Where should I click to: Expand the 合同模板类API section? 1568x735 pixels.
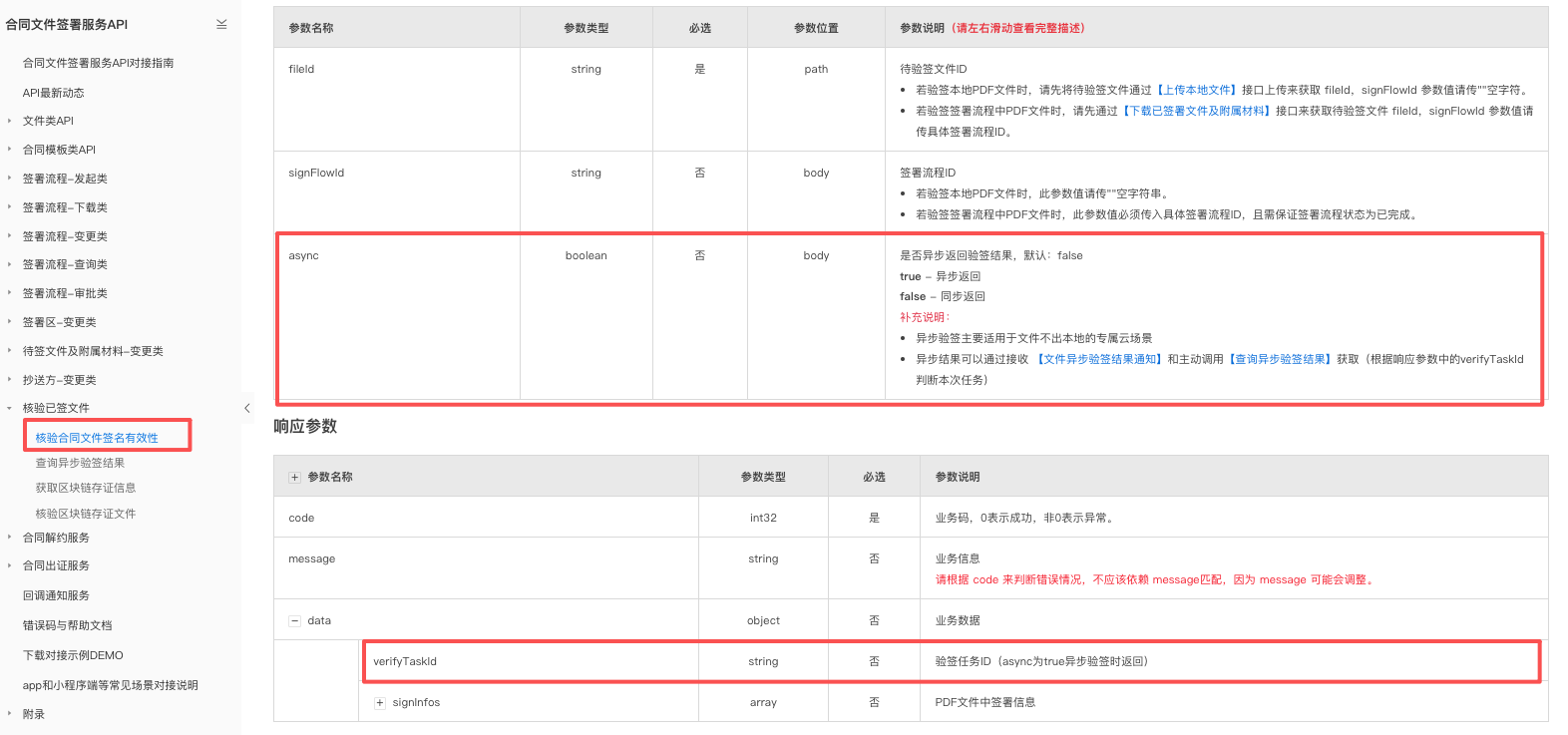point(10,150)
